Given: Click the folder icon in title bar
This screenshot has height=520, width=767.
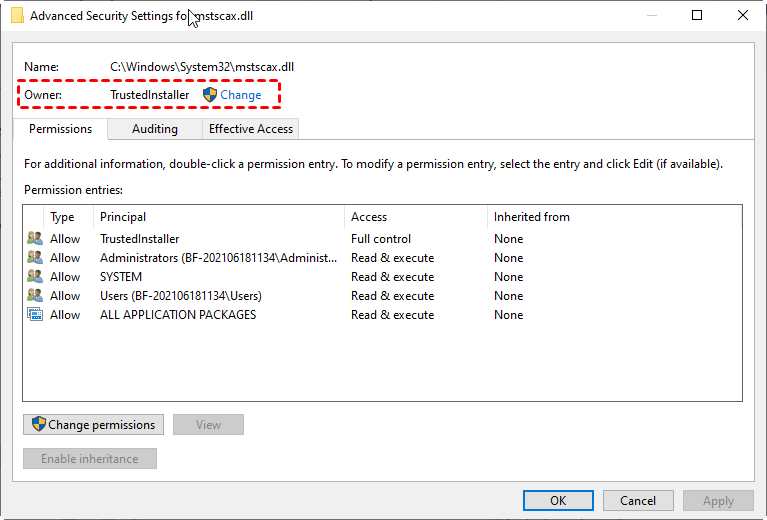Looking at the screenshot, I should click(17, 16).
